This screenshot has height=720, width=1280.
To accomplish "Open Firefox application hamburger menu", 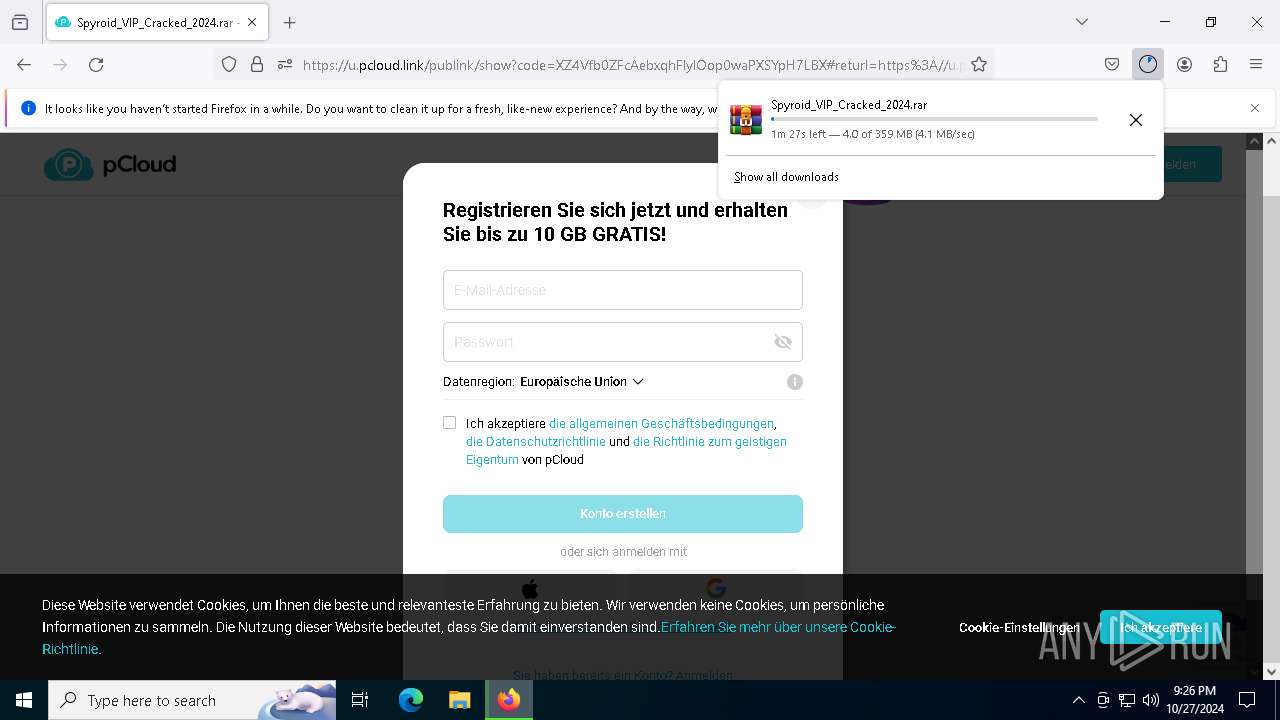I will (x=1256, y=64).
